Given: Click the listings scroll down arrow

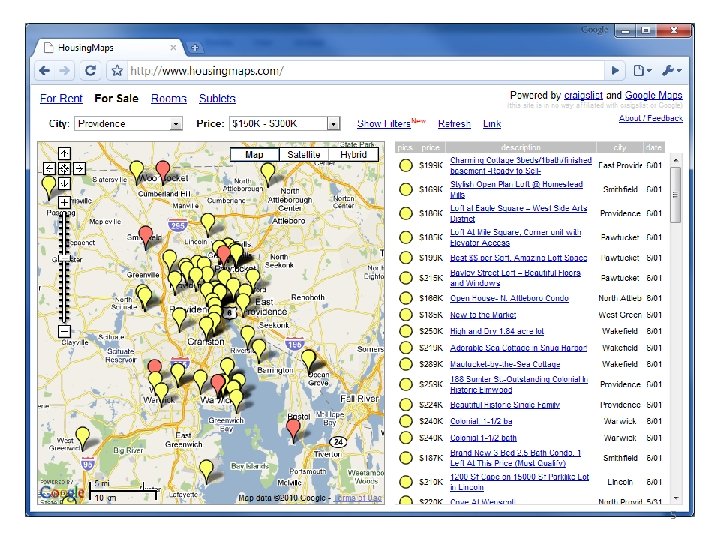Looking at the screenshot, I should point(675,498).
